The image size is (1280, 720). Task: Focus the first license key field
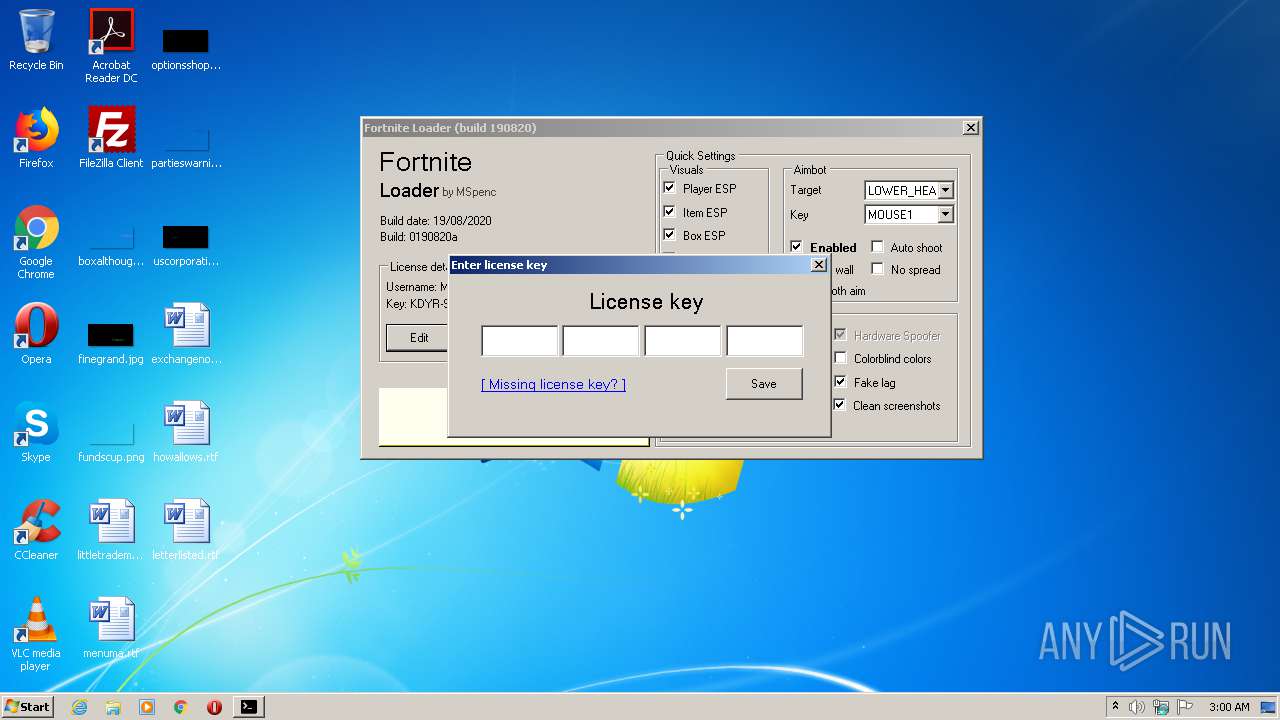coord(520,340)
